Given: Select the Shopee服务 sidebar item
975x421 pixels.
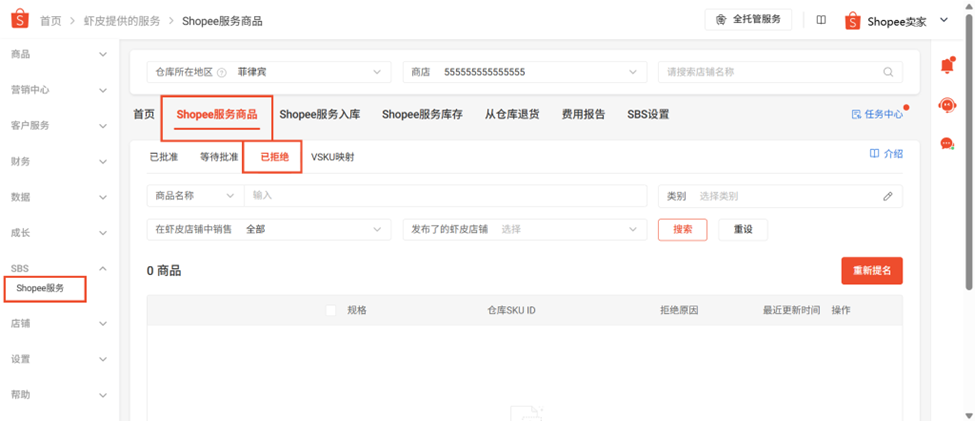Looking at the screenshot, I should pyautogui.click(x=40, y=289).
